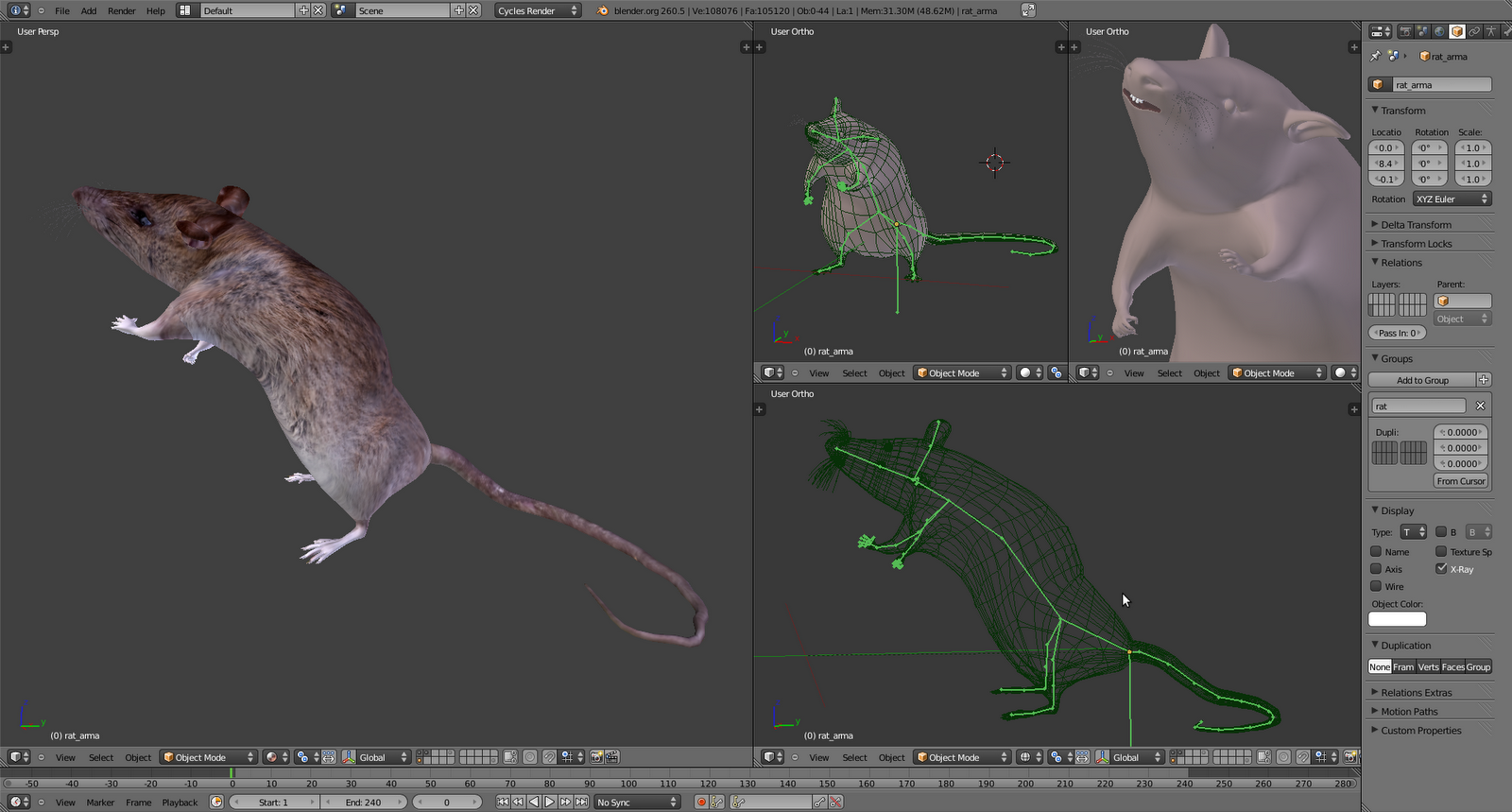This screenshot has height=812, width=1512.
Task: Click the From Cursor button
Action: [1461, 481]
